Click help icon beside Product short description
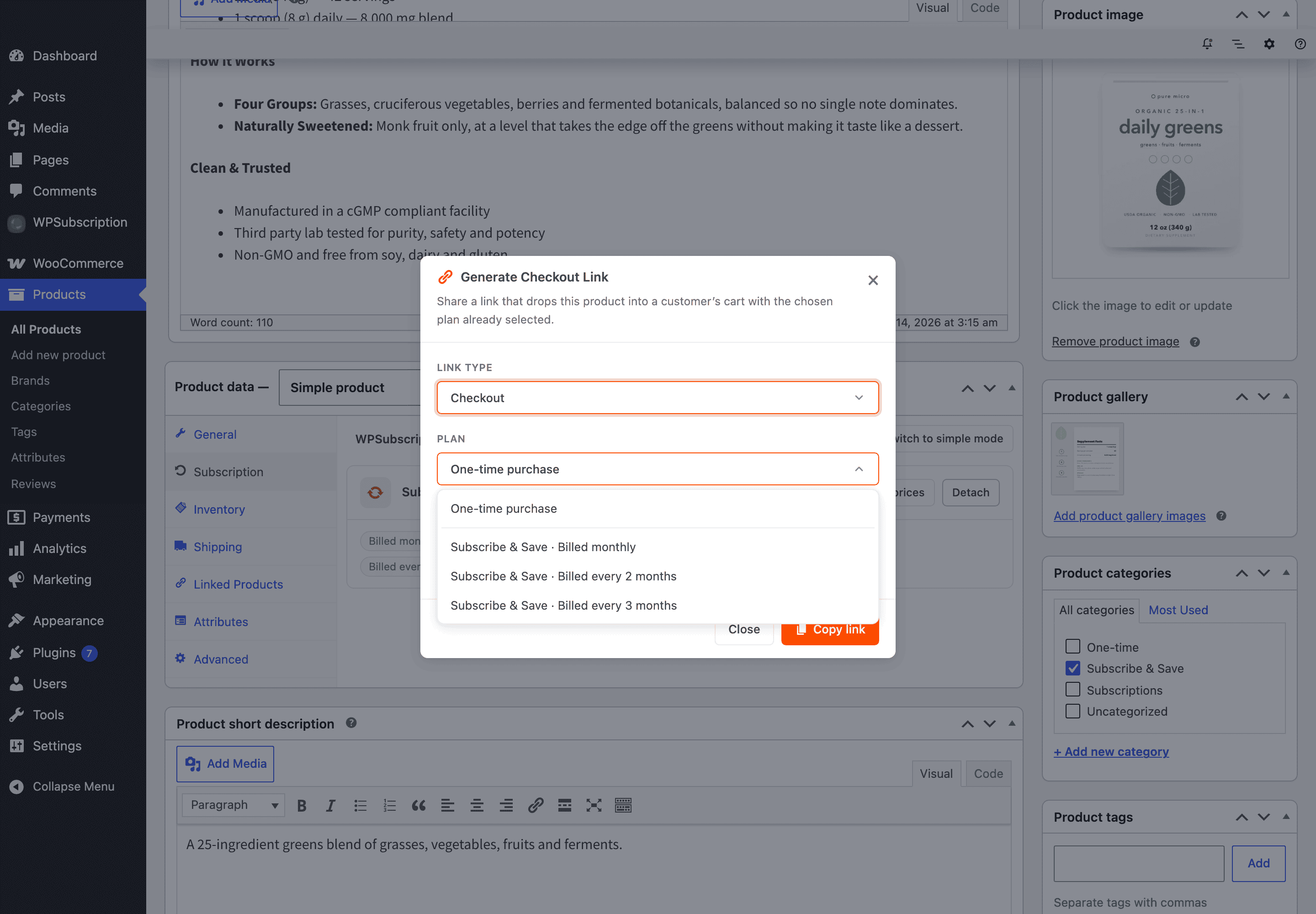The image size is (1316, 914). (x=351, y=723)
